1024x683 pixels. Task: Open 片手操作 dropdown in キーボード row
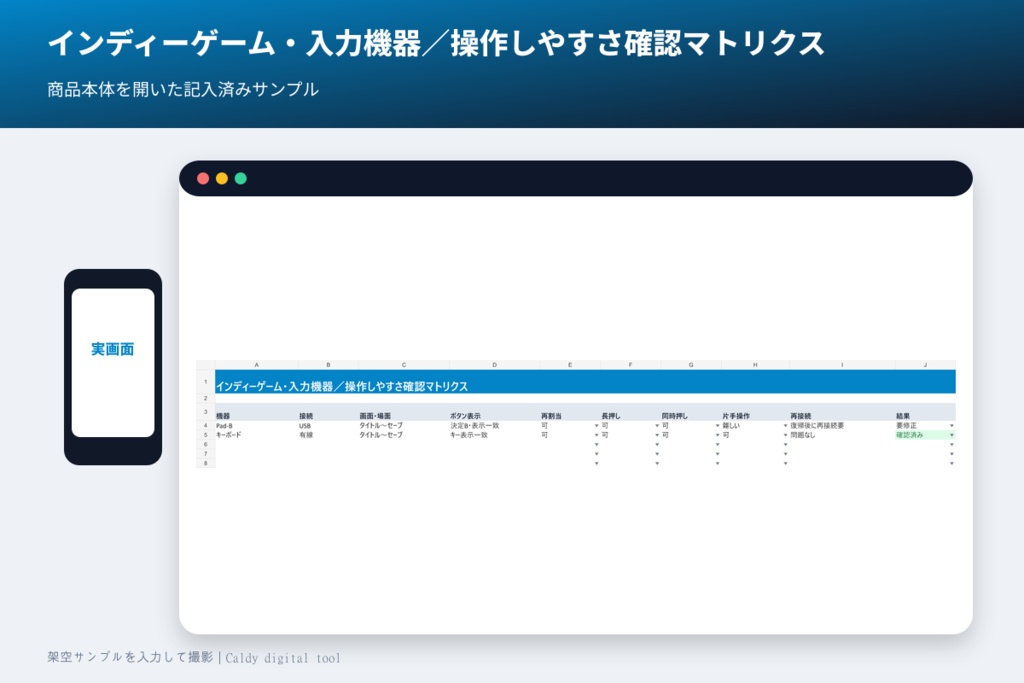click(x=786, y=435)
